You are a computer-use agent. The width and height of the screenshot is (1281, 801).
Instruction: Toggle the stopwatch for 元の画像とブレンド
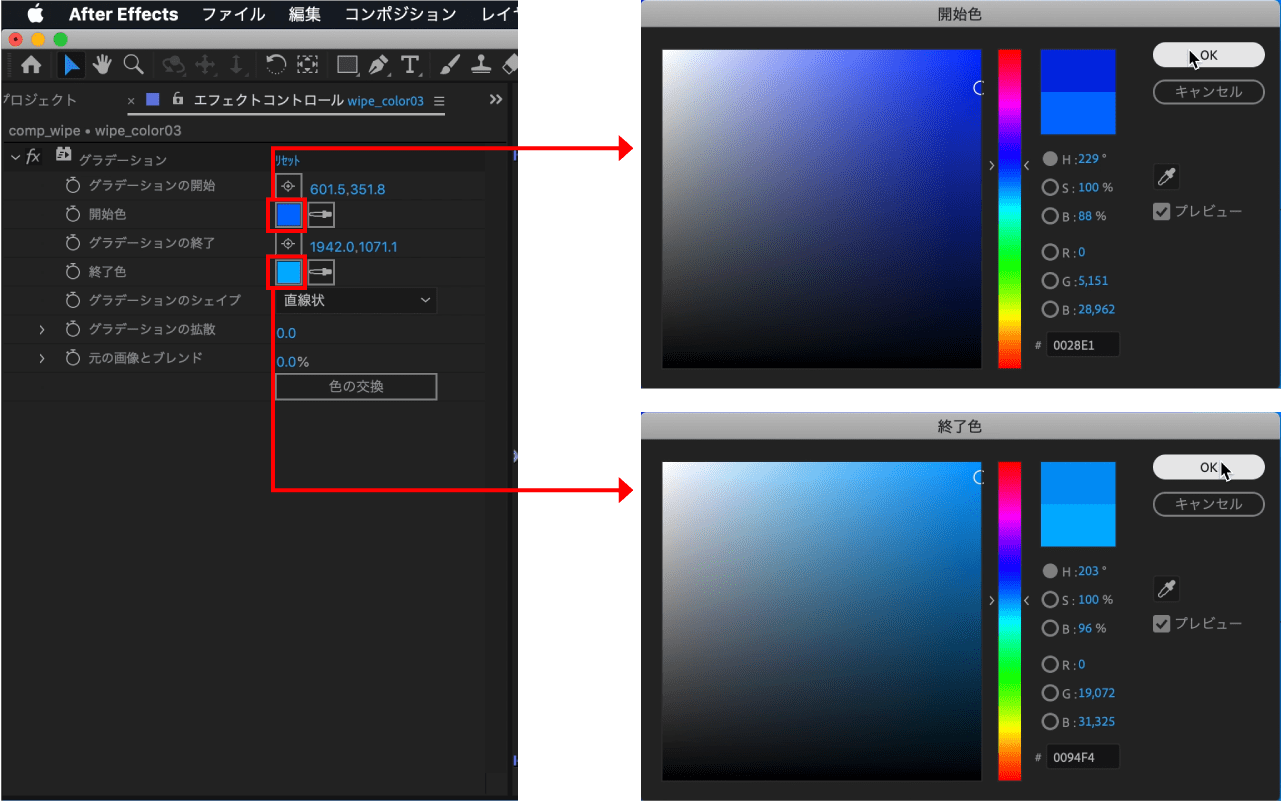(72, 358)
